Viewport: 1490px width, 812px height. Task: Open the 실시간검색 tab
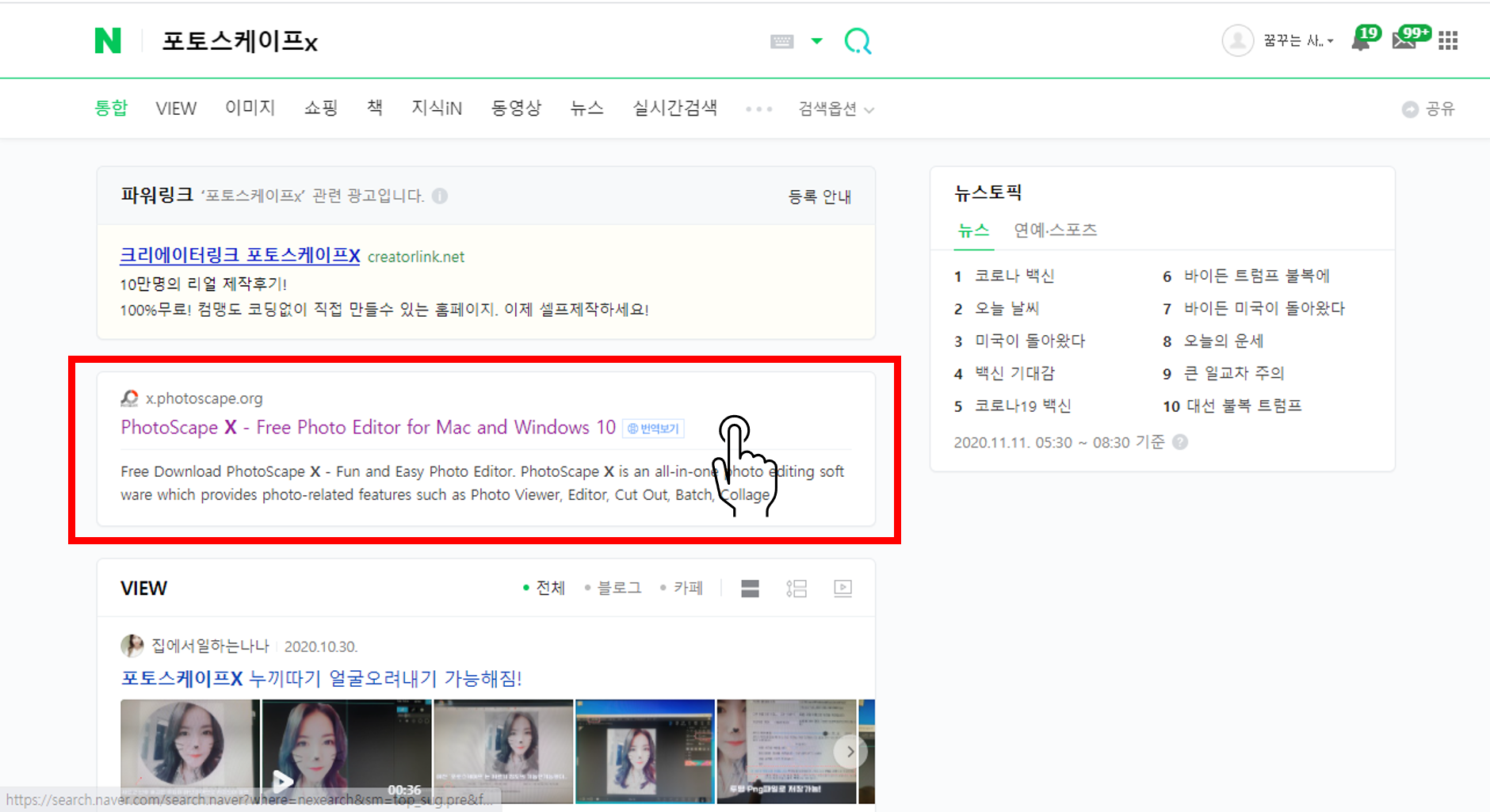(674, 108)
